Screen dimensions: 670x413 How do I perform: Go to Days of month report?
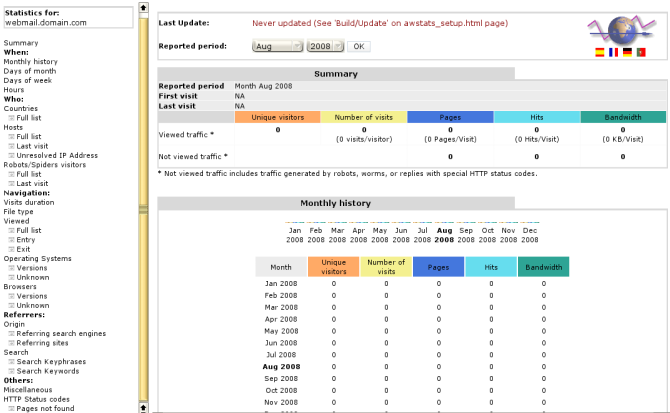pyautogui.click(x=30, y=71)
